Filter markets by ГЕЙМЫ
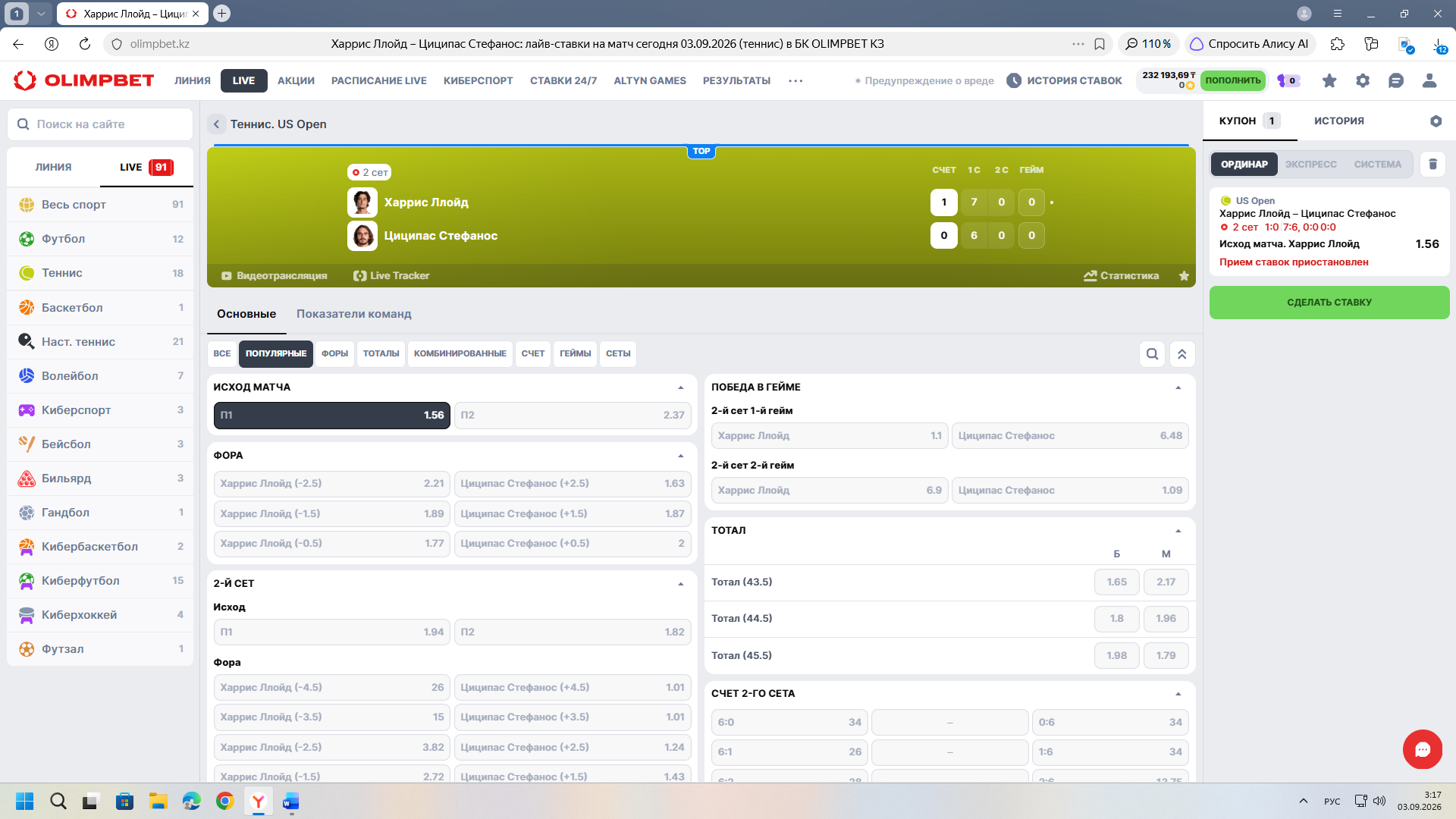The image size is (1456, 819). (576, 354)
